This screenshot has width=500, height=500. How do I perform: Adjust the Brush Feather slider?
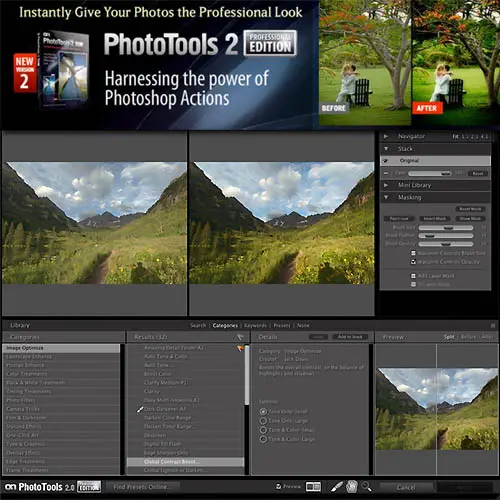446,236
